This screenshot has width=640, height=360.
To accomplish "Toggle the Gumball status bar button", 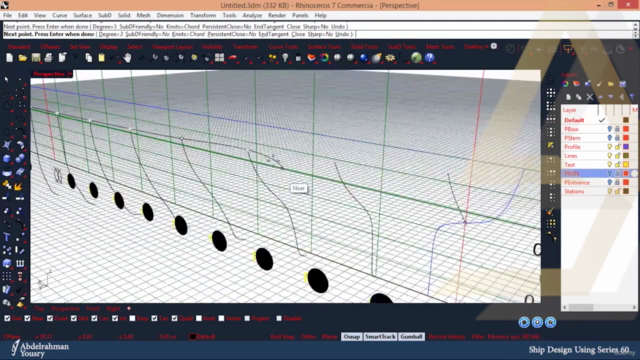I will click(411, 337).
